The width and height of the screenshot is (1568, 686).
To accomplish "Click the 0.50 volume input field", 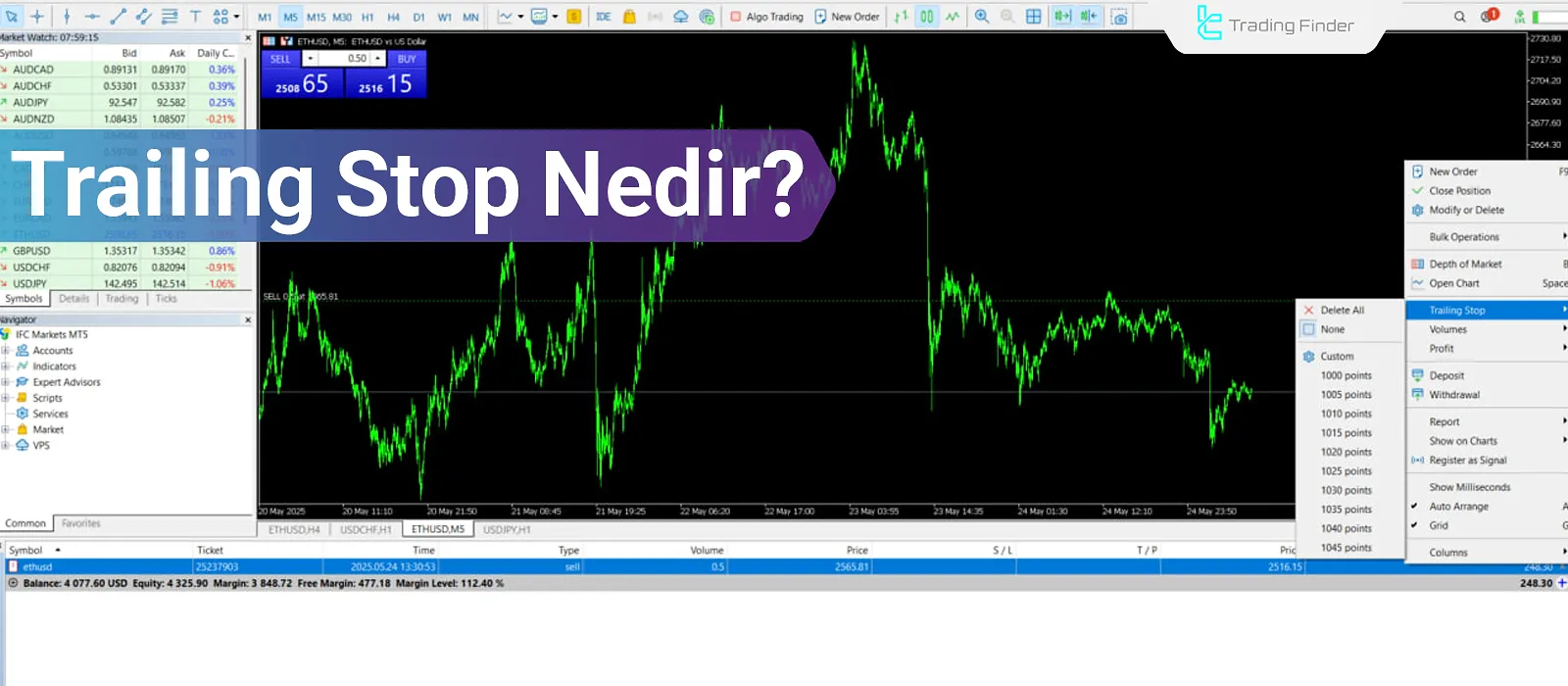I will [x=343, y=59].
